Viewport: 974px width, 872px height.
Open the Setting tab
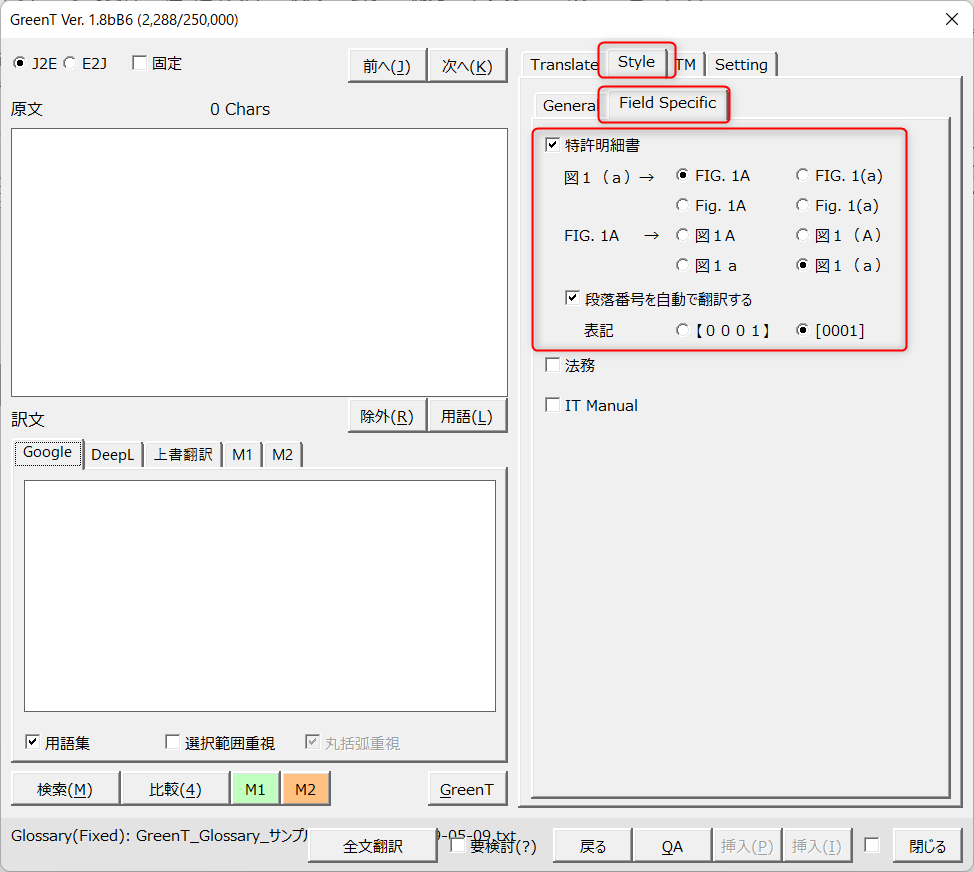click(x=741, y=65)
